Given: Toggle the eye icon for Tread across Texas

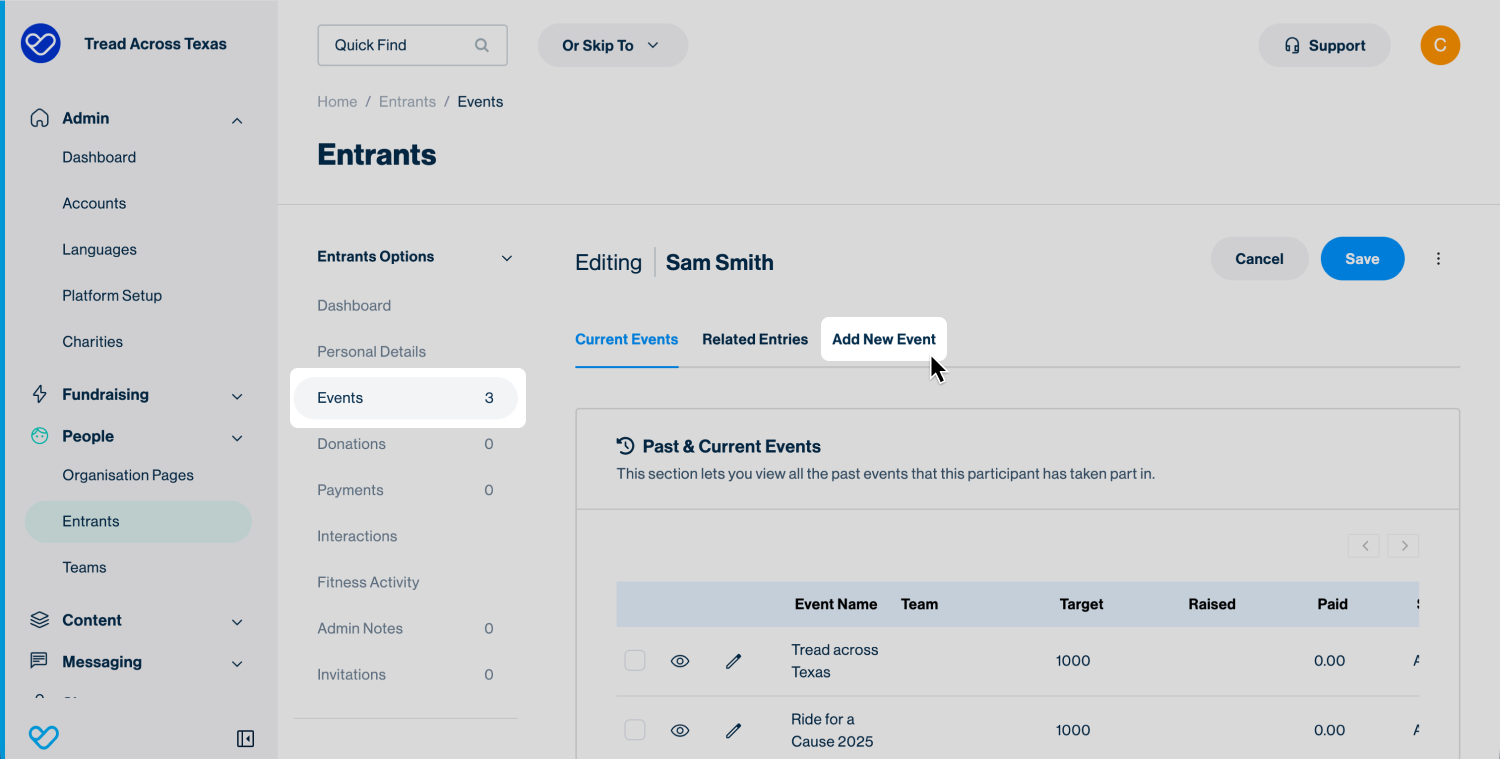Looking at the screenshot, I should (680, 661).
